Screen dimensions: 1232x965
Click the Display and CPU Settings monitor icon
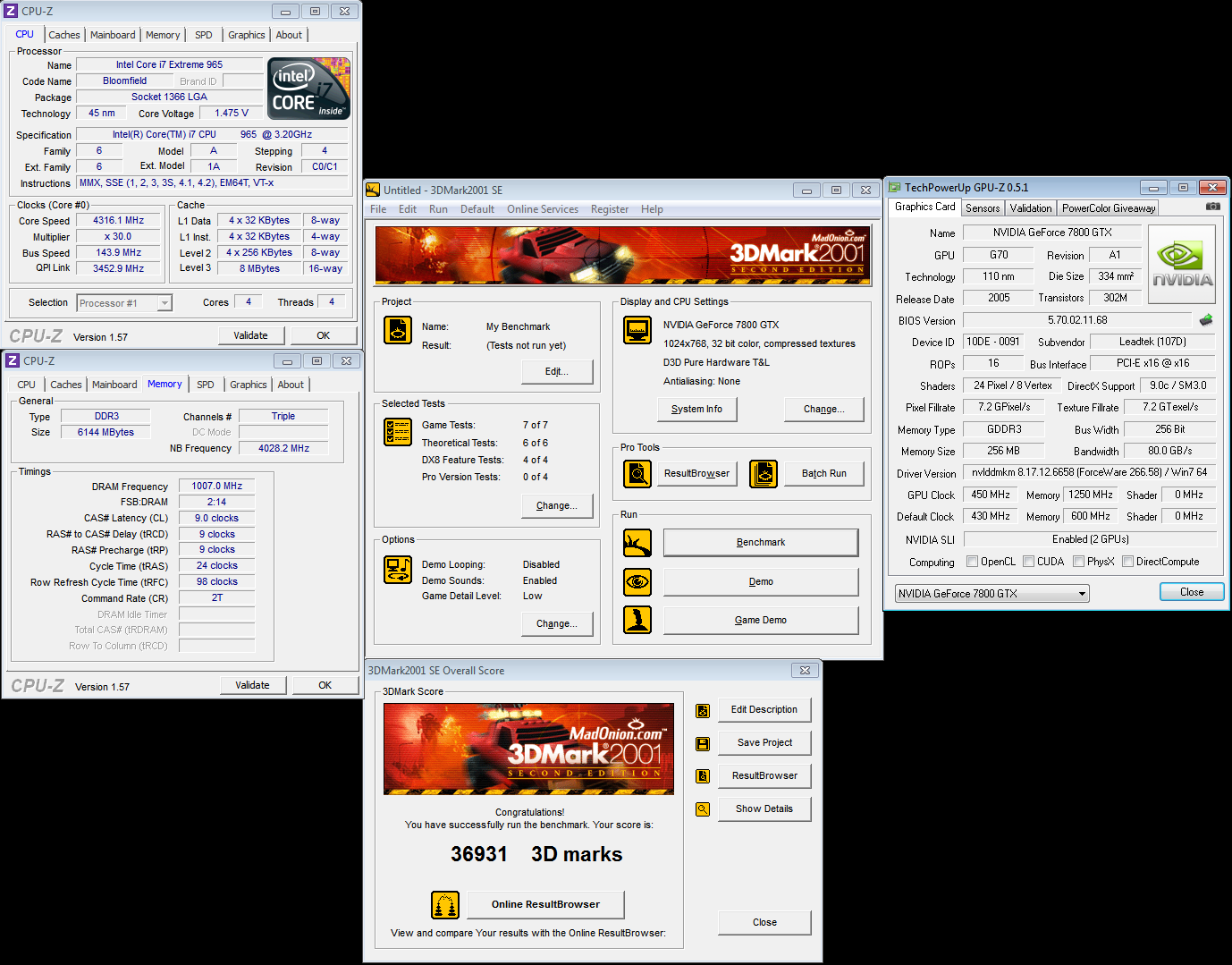coord(637,330)
